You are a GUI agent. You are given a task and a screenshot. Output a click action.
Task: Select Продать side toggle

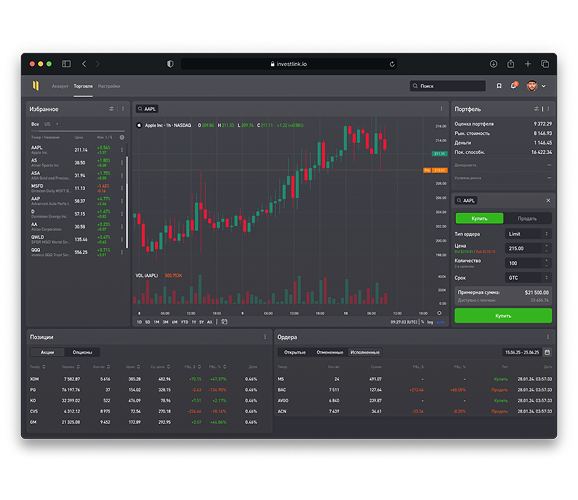[527, 218]
